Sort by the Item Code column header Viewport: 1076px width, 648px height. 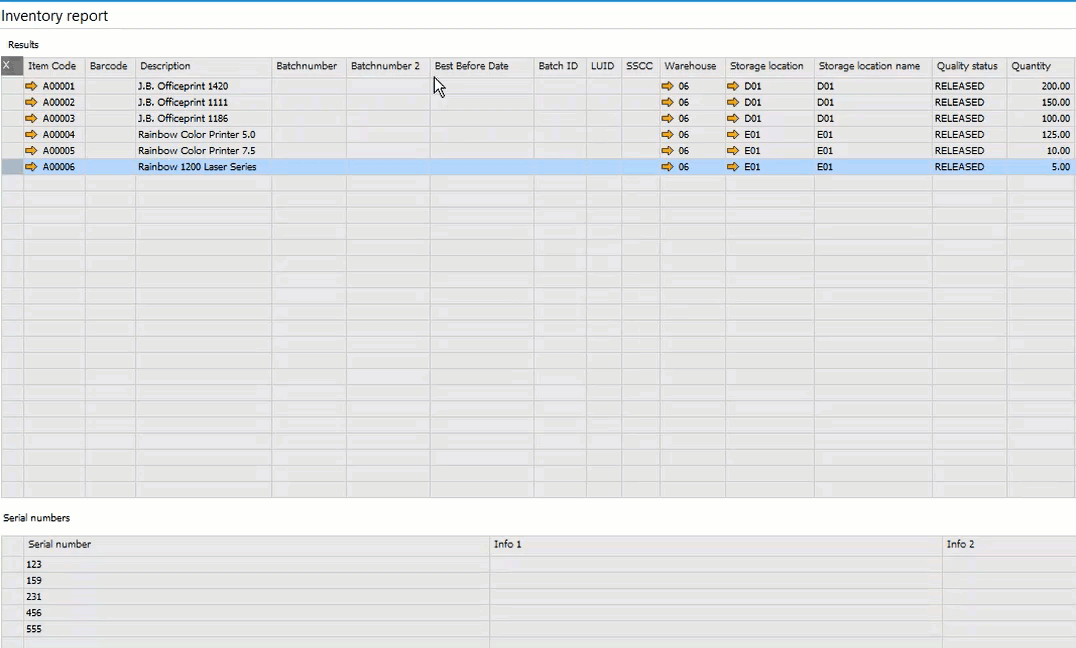tap(52, 66)
